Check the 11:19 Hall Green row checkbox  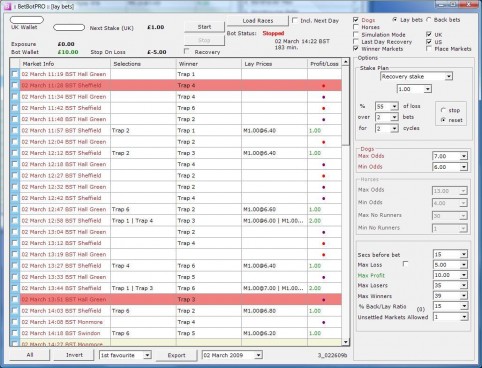(x=14, y=74)
